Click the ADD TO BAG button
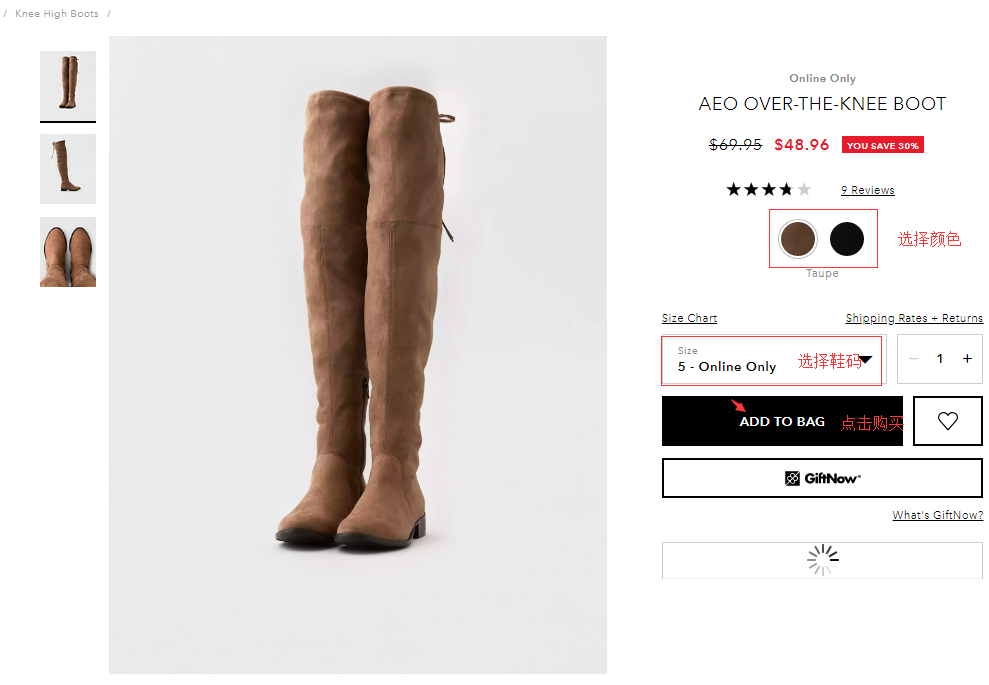This screenshot has height=685, width=989. (781, 422)
